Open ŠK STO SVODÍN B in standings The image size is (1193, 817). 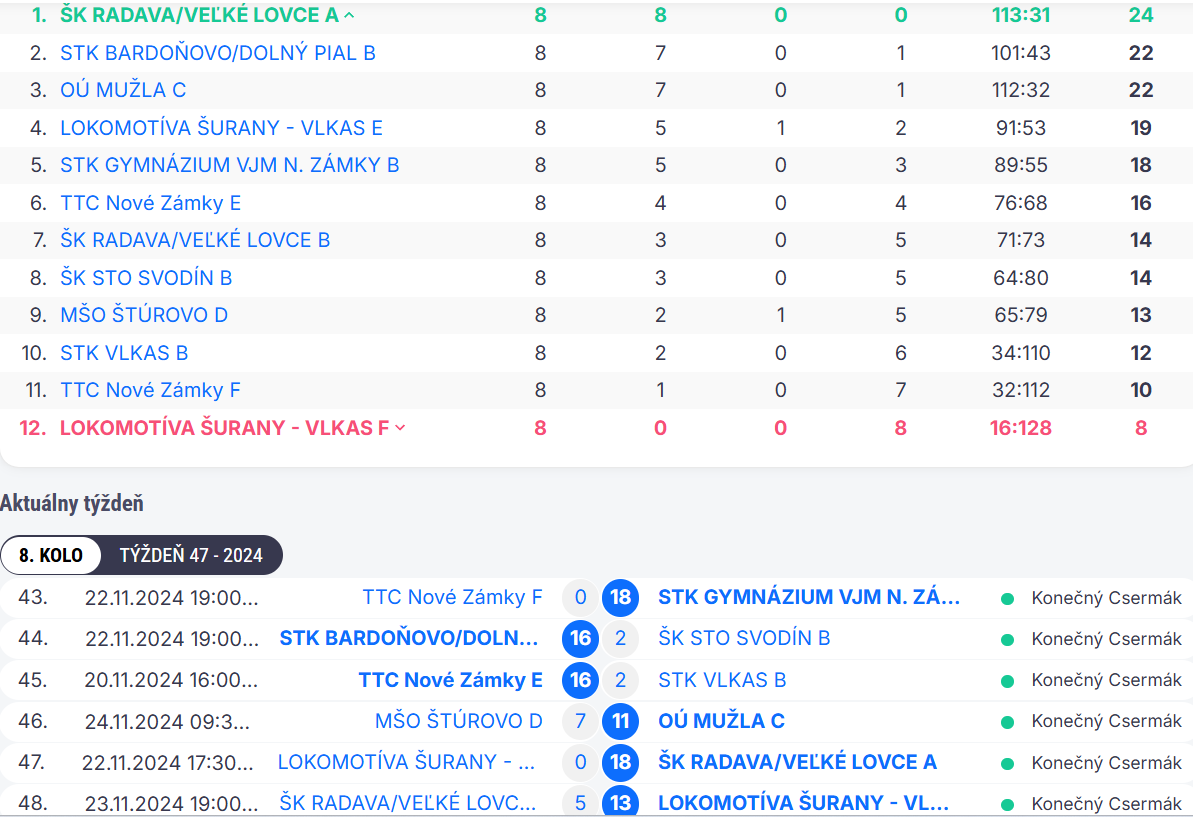pos(146,278)
